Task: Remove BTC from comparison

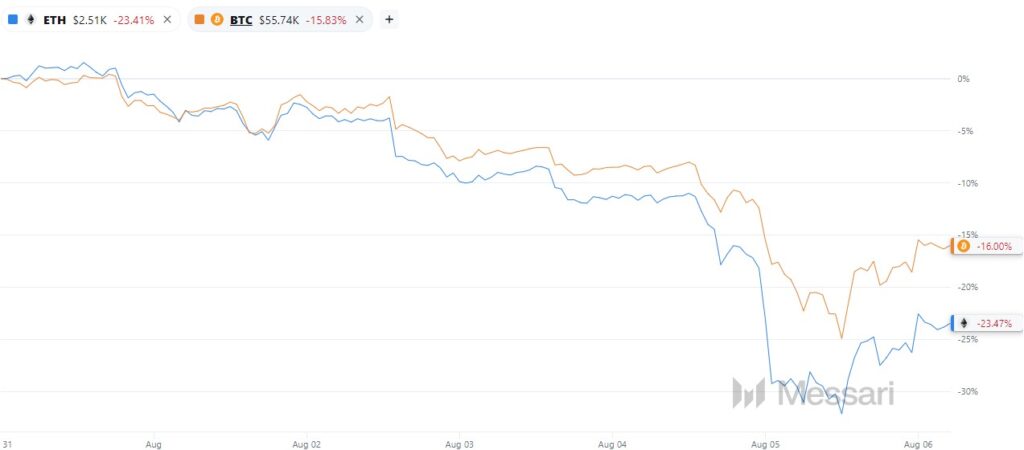Action: [359, 20]
